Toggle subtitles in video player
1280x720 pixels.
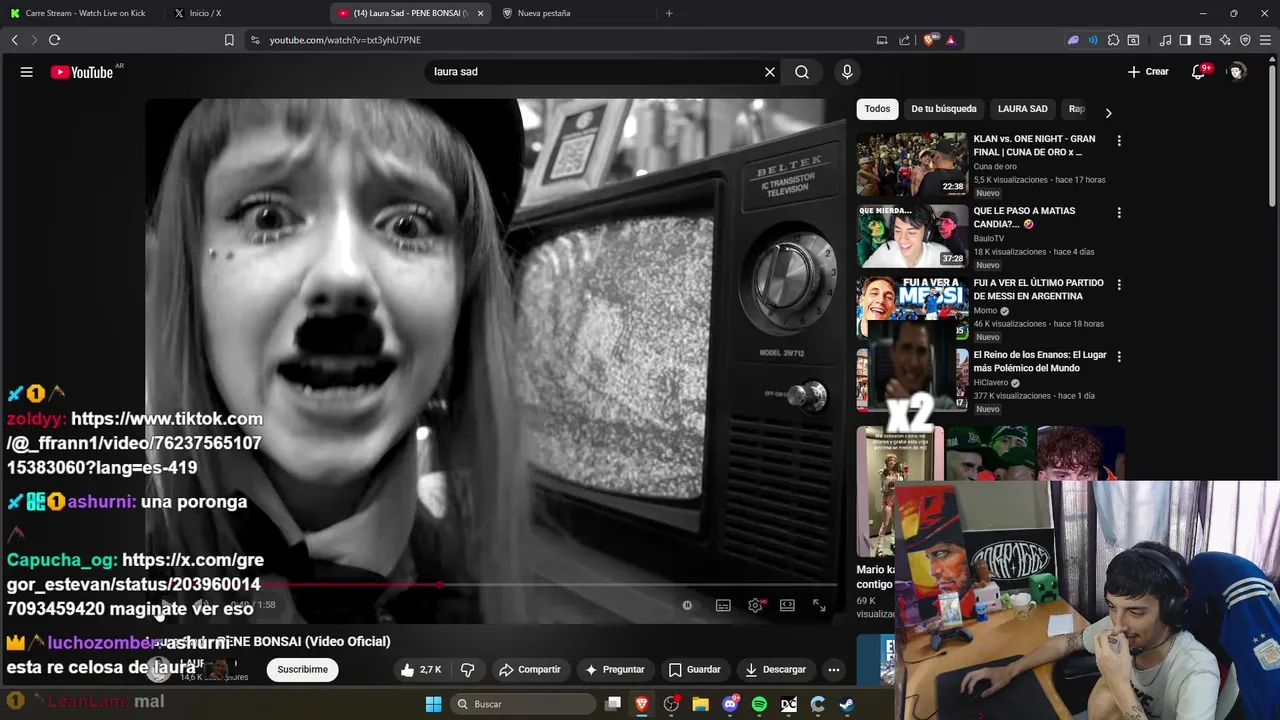tap(723, 605)
